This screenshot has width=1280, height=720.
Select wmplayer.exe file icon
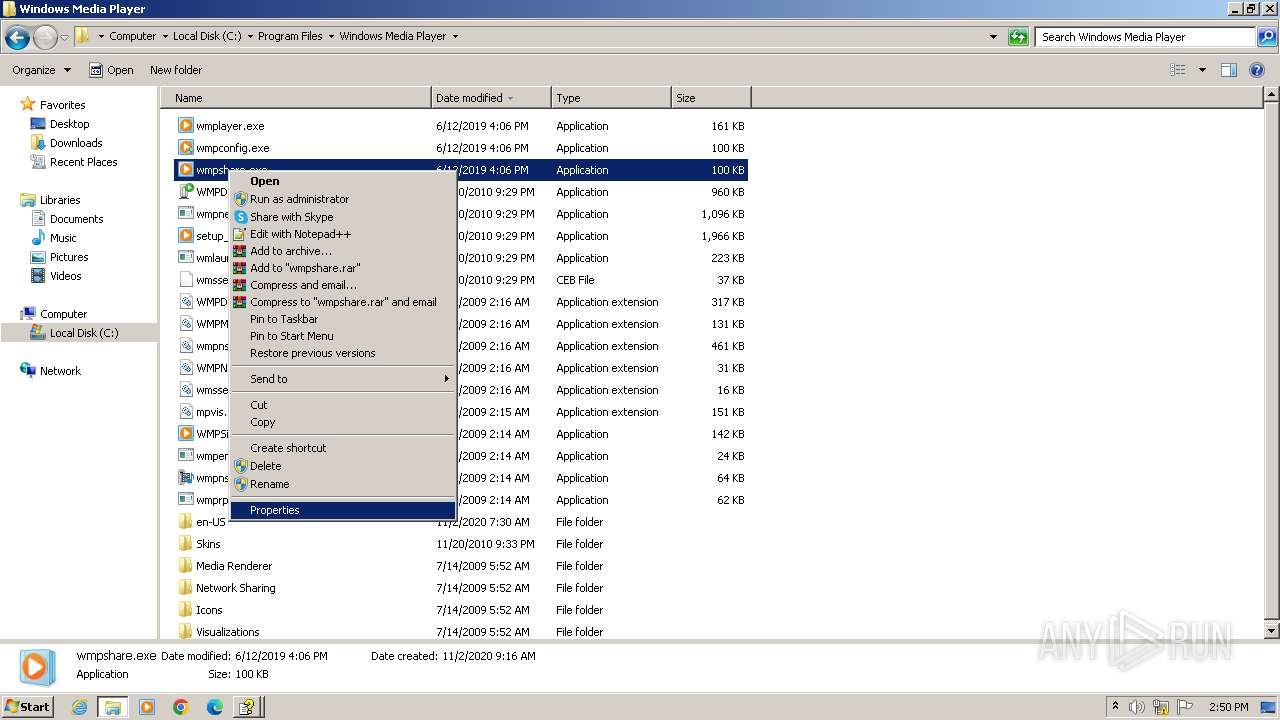(185, 126)
